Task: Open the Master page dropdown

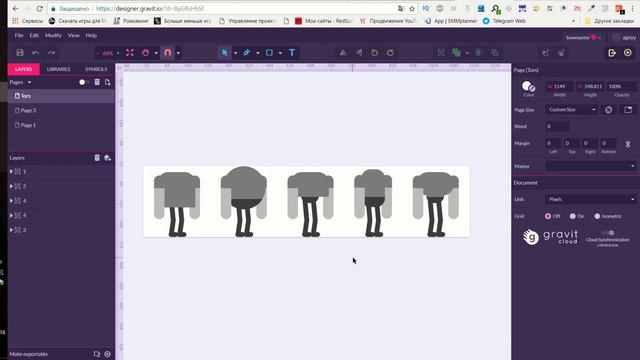Action: pos(591,166)
